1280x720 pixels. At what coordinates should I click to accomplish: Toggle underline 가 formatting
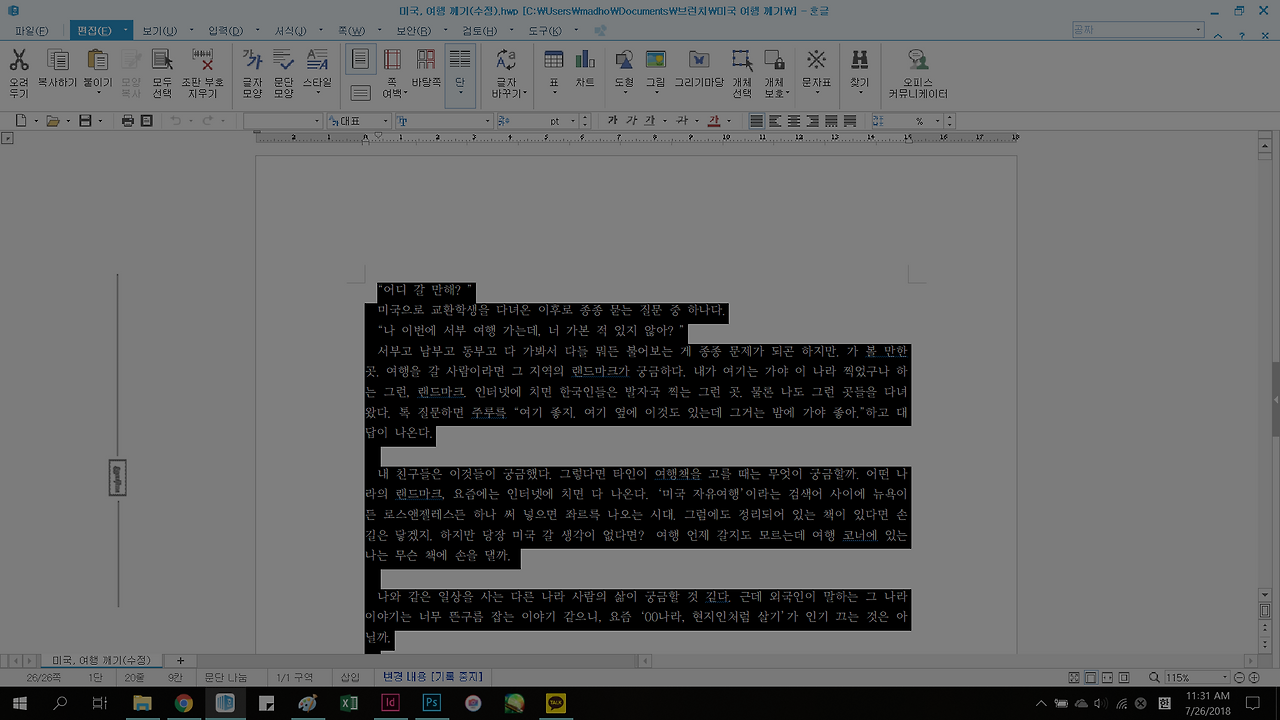click(649, 121)
